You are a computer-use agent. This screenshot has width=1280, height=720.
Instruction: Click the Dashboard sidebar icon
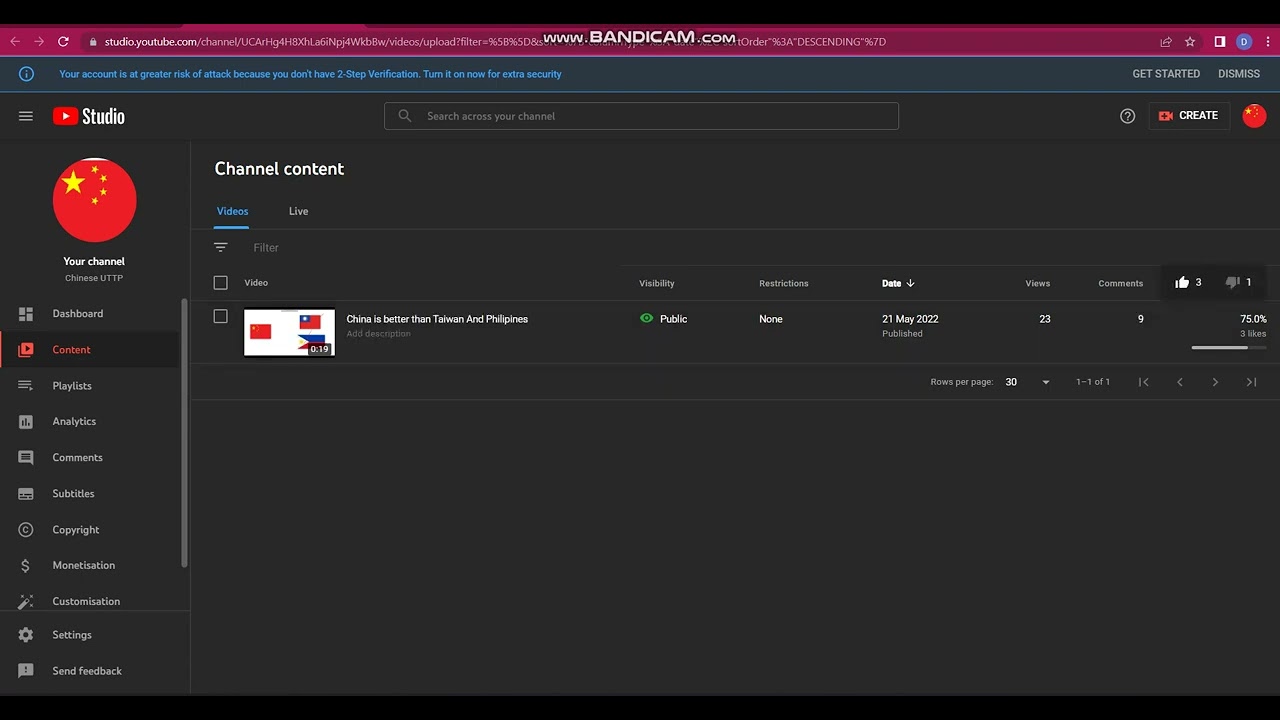tap(26, 314)
